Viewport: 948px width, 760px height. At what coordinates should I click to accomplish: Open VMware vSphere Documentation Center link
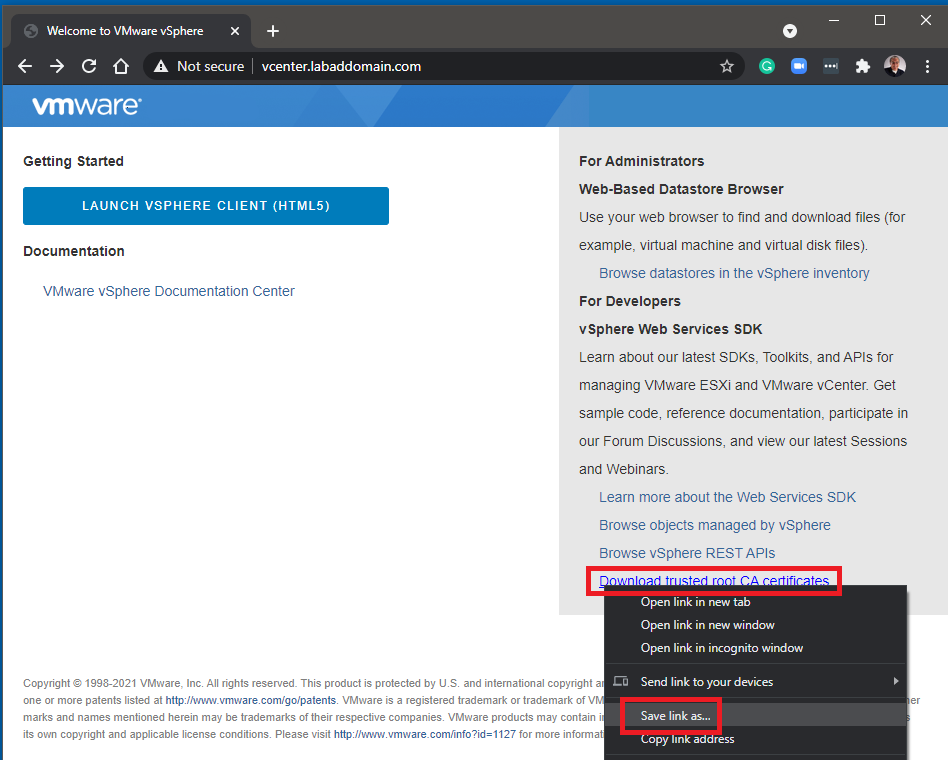(169, 291)
